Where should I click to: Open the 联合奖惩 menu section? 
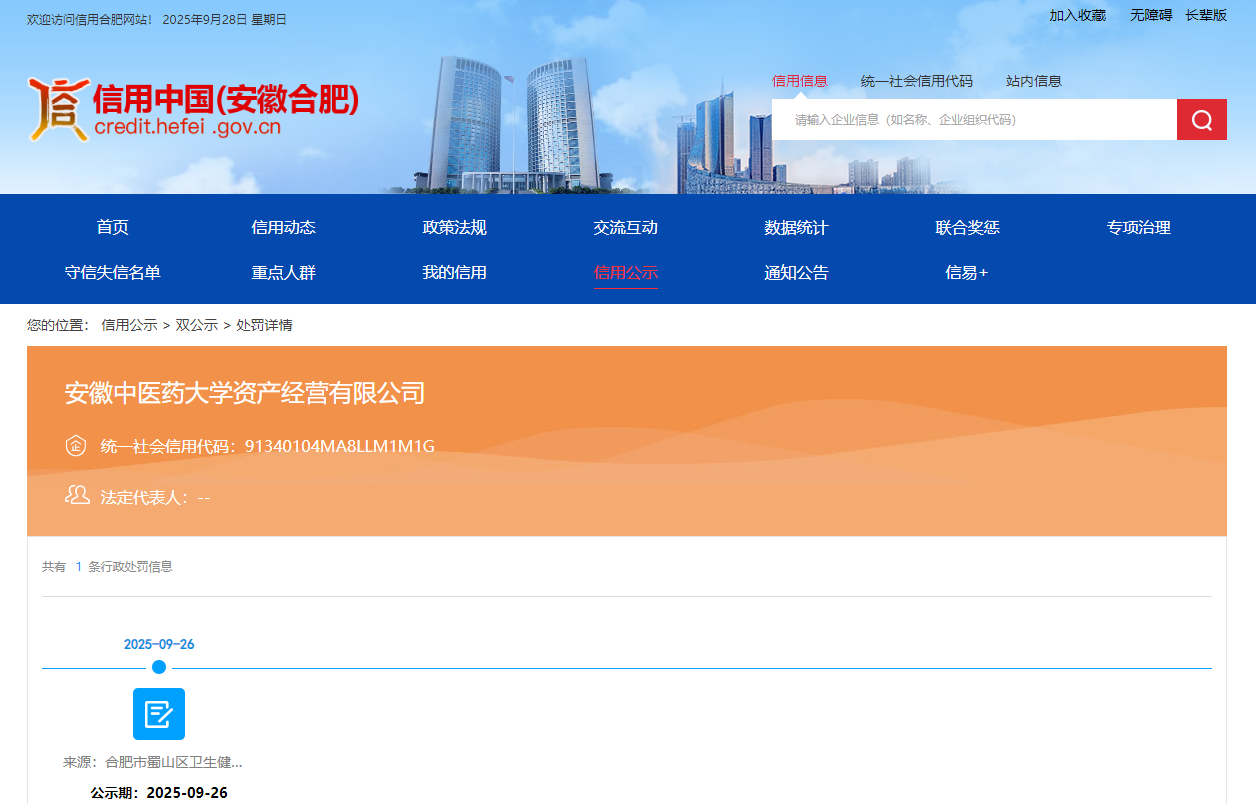[x=966, y=227]
